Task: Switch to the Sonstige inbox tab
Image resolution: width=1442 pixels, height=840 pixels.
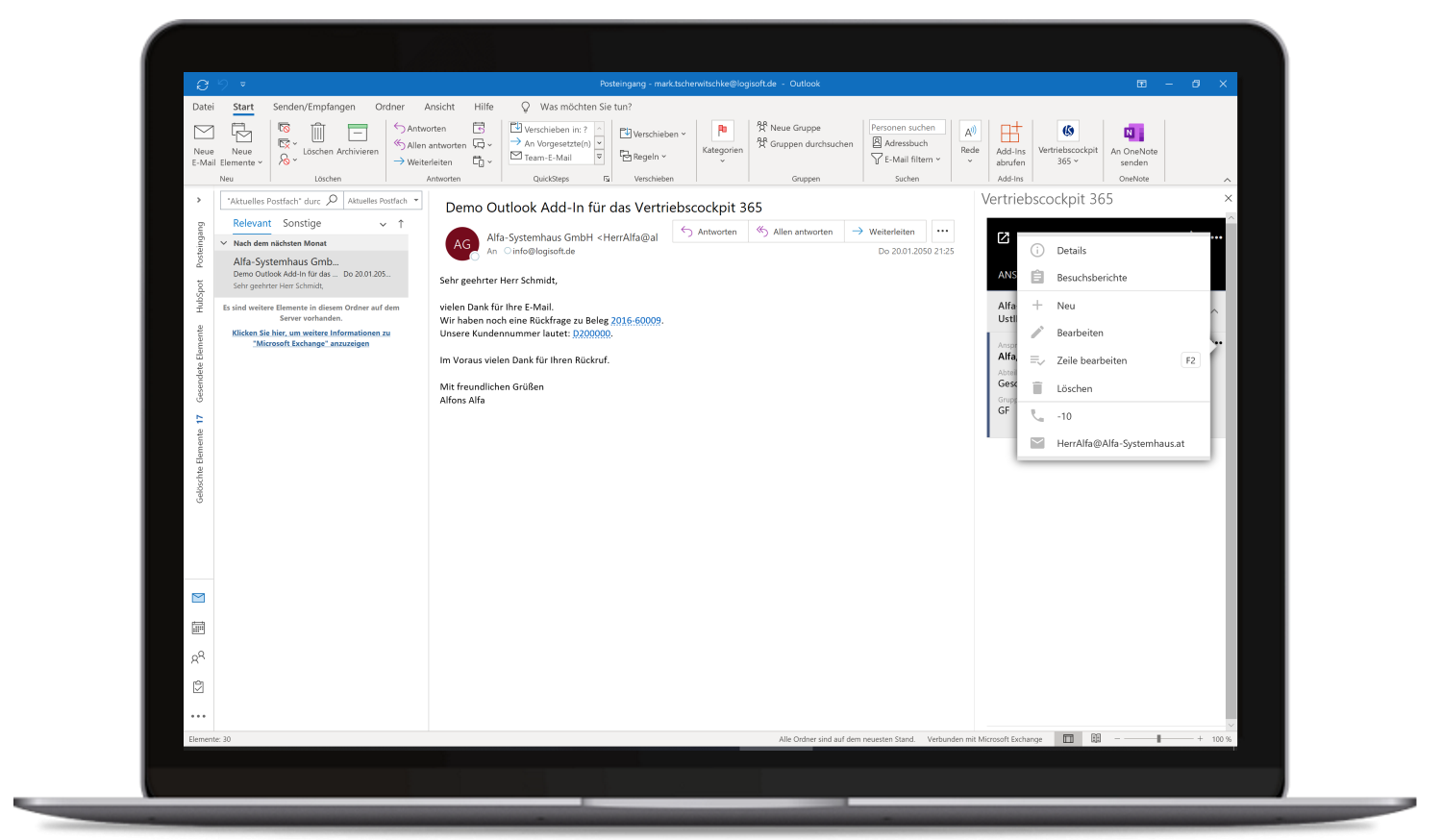Action: coord(302,223)
